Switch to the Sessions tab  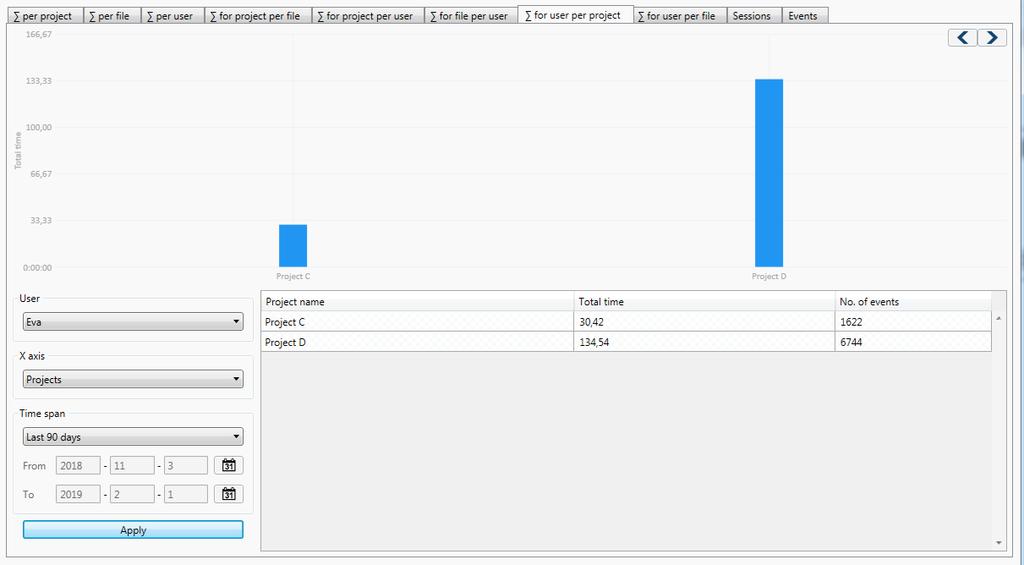752,16
